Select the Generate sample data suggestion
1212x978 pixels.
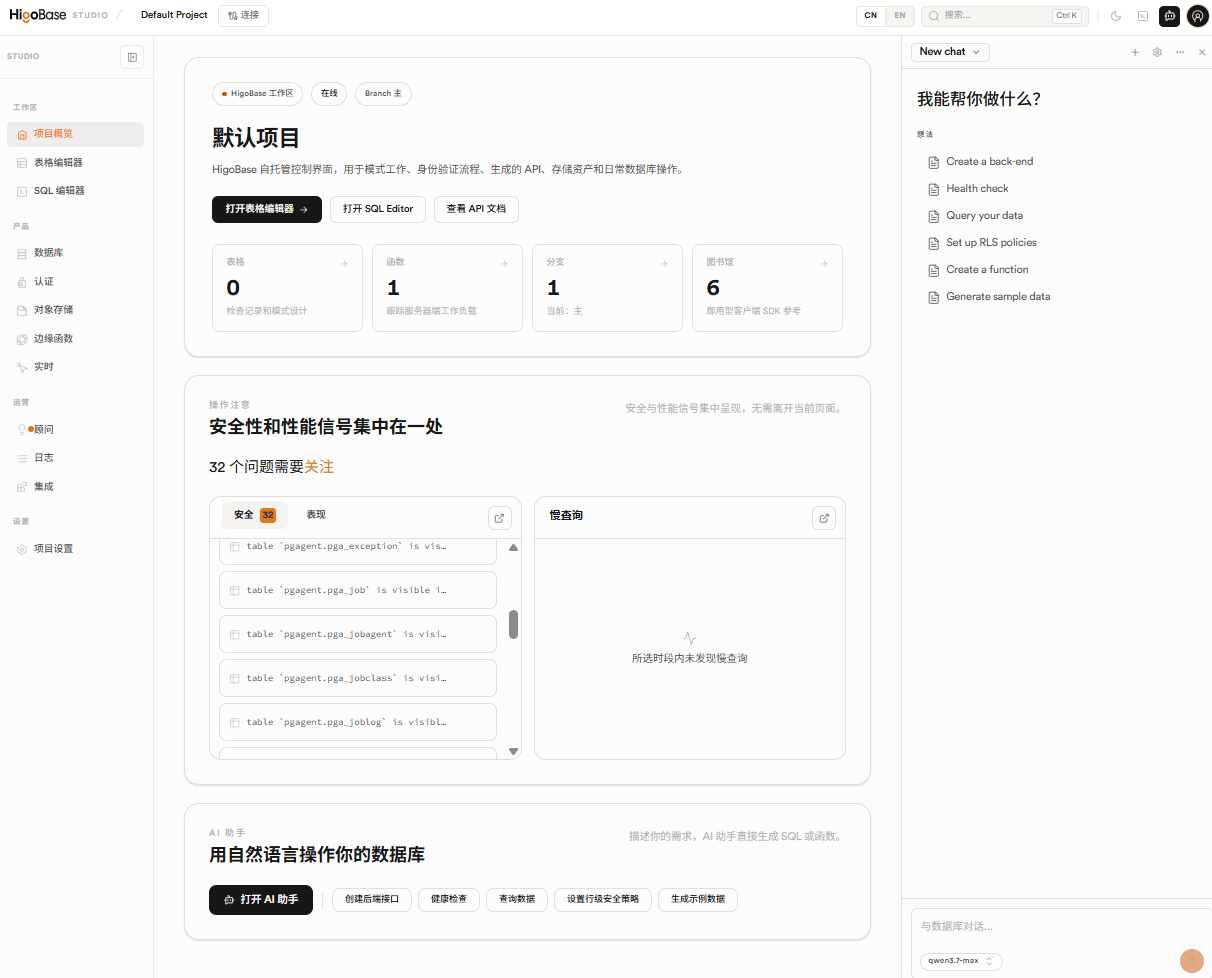(998, 297)
